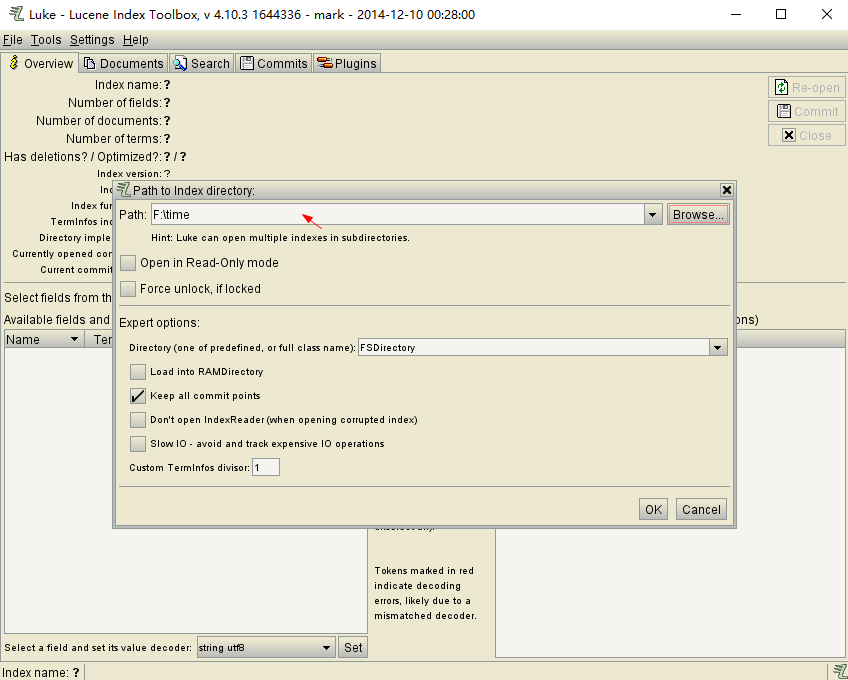Click the Commit button
This screenshot has height=680, width=848.
point(806,111)
